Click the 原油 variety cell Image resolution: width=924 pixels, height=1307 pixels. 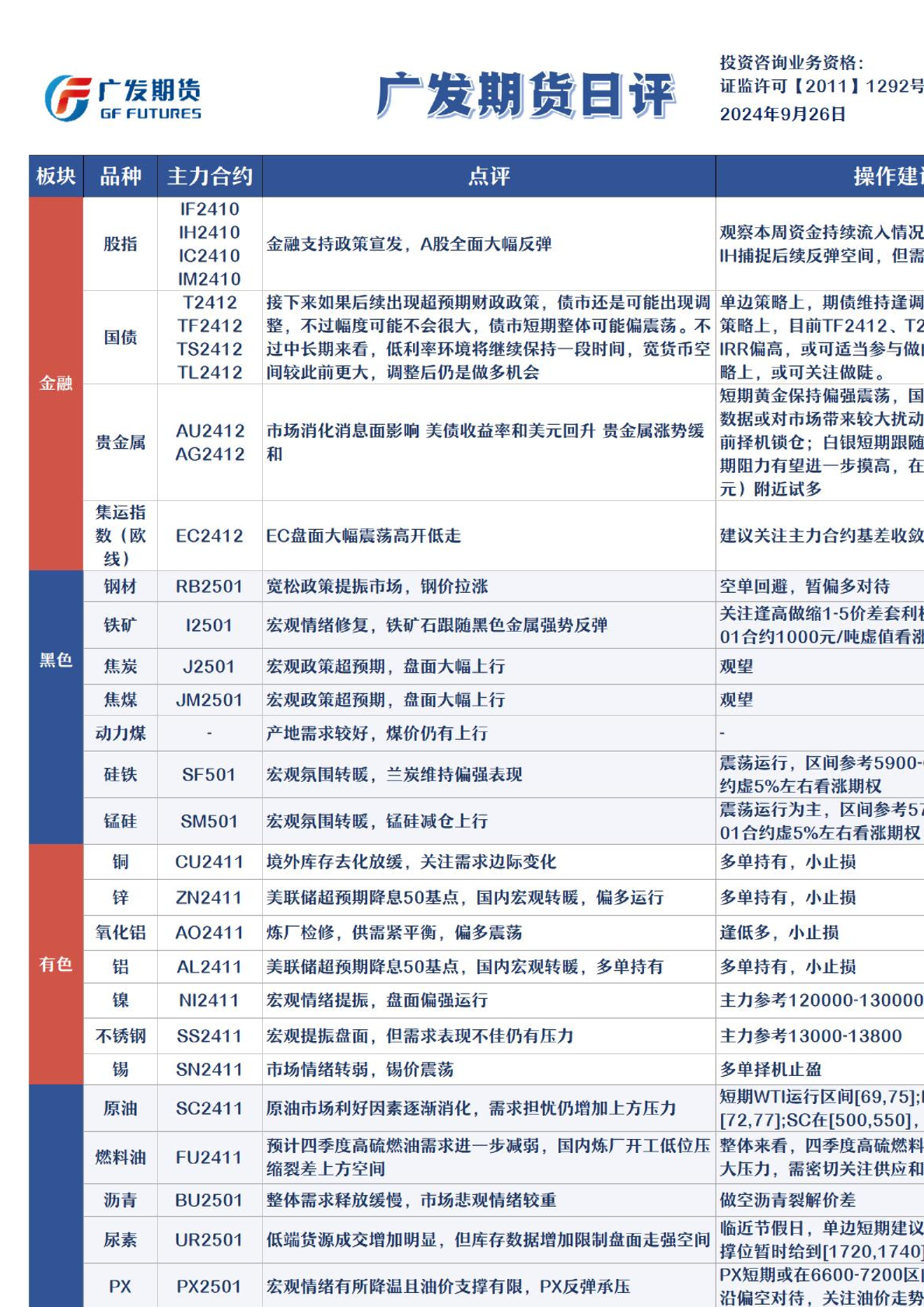[121, 1109]
